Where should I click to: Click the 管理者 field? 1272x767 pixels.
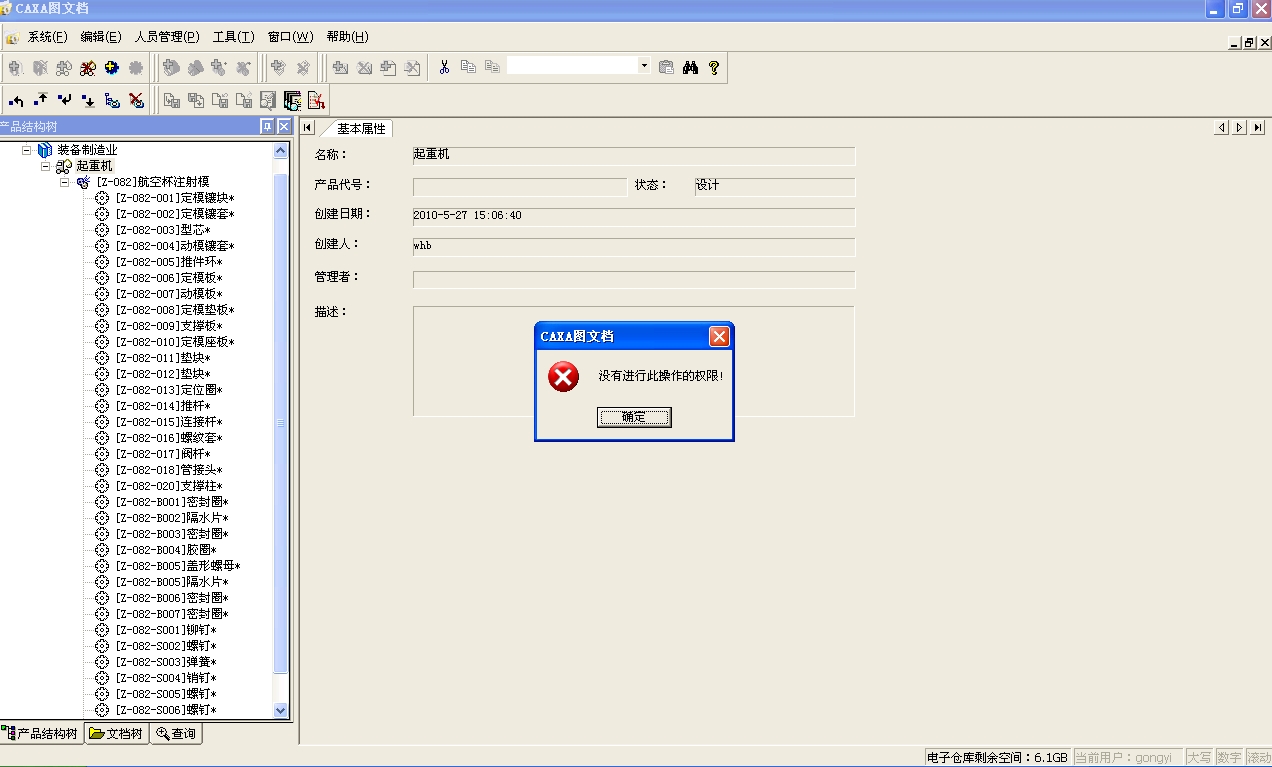click(x=634, y=279)
